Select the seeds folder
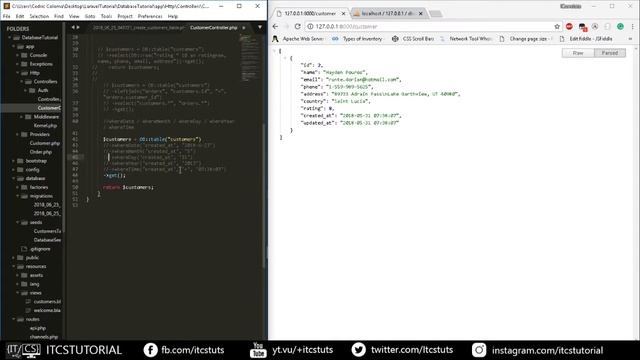Viewport: 640px width, 360px height. [x=36, y=222]
